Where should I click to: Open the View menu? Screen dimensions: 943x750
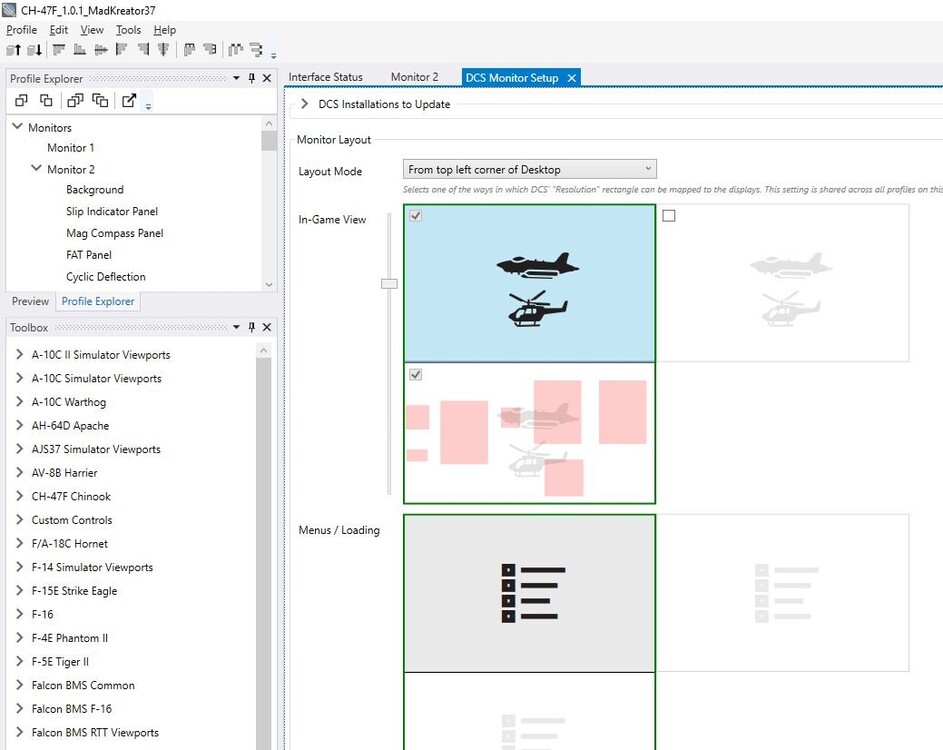click(x=92, y=29)
